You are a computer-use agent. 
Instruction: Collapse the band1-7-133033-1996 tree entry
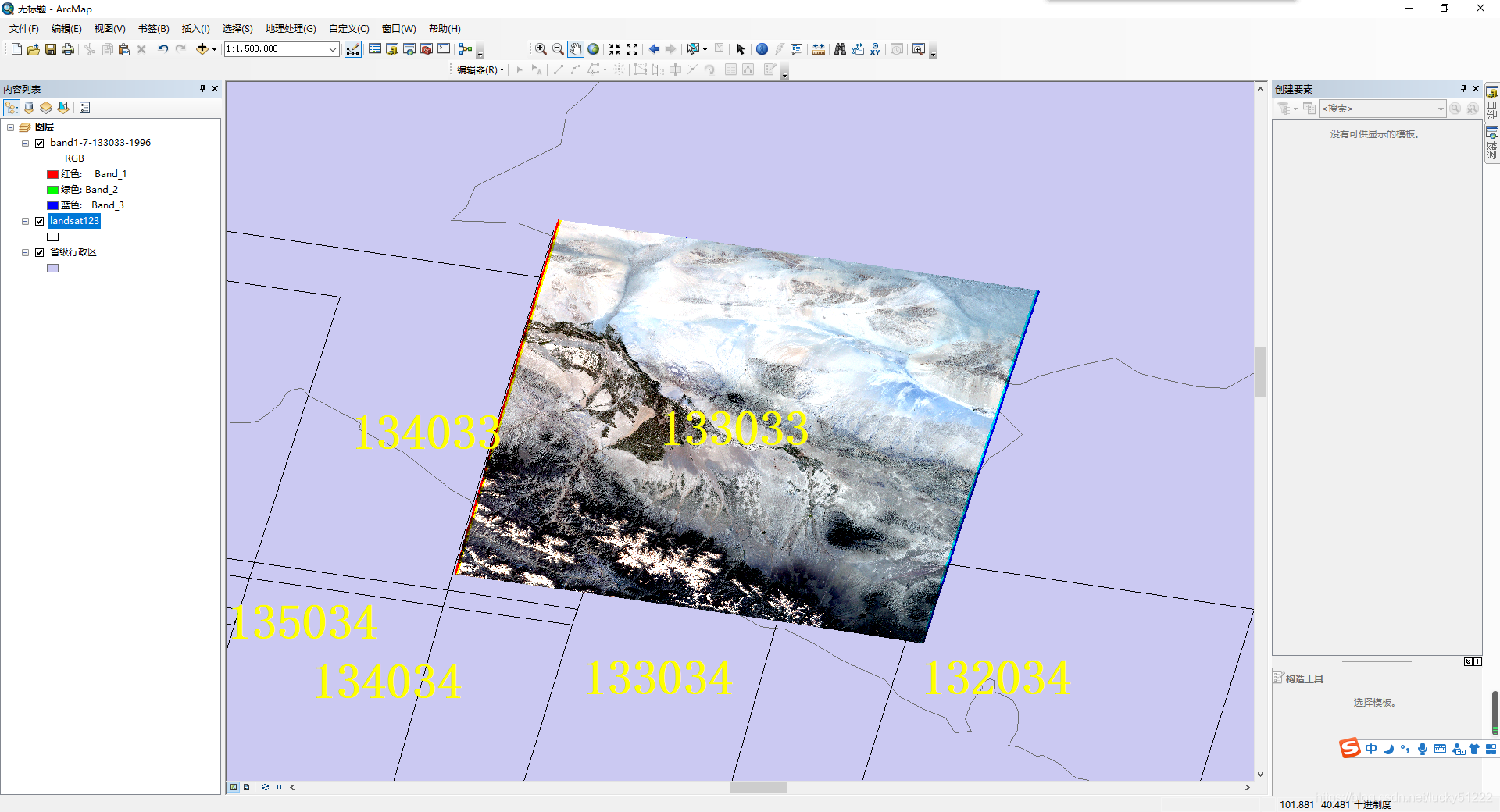pos(24,143)
